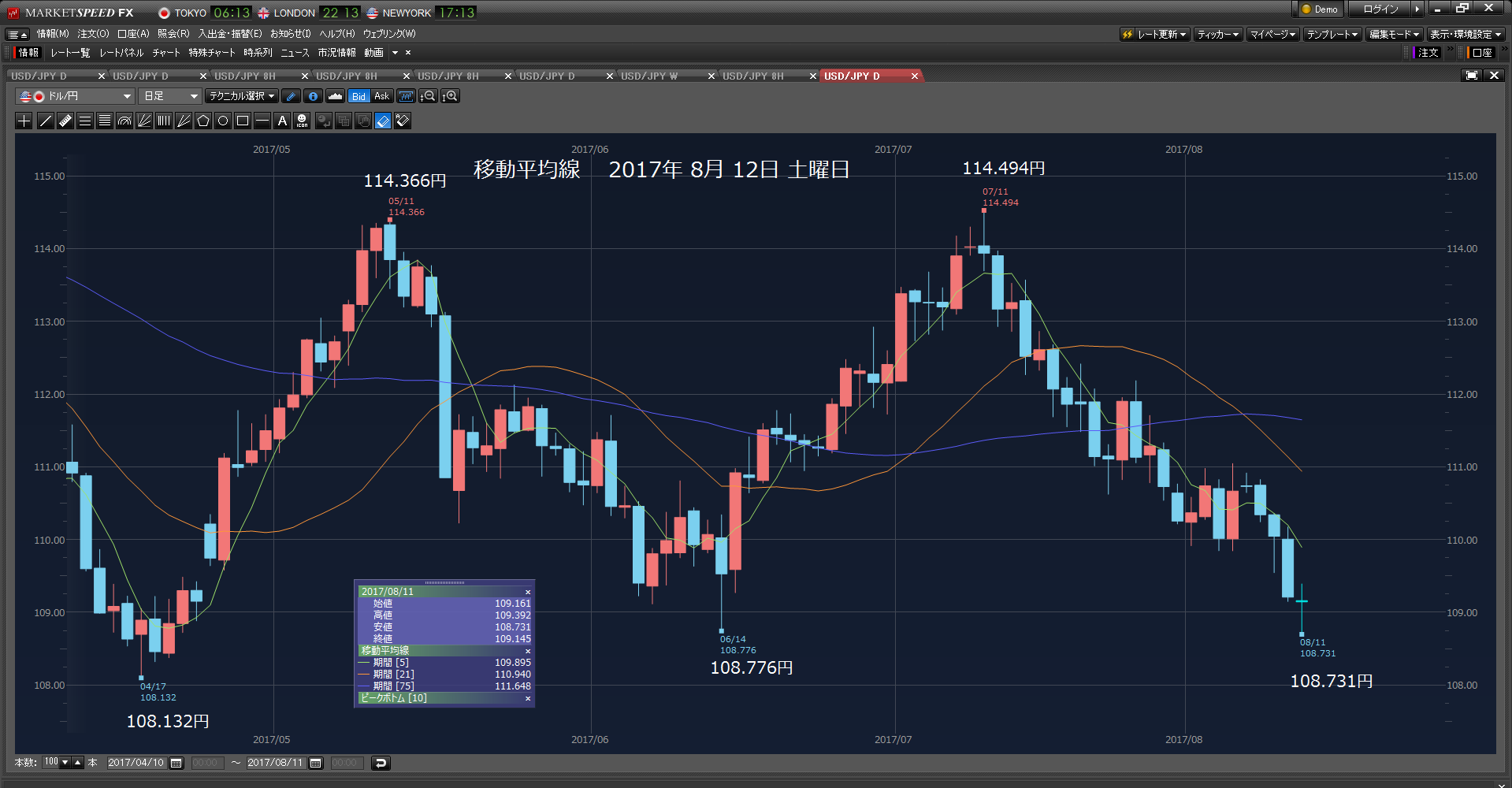Open the 情報(M) menu
Image resolution: width=1512 pixels, height=788 pixels.
[x=53, y=34]
